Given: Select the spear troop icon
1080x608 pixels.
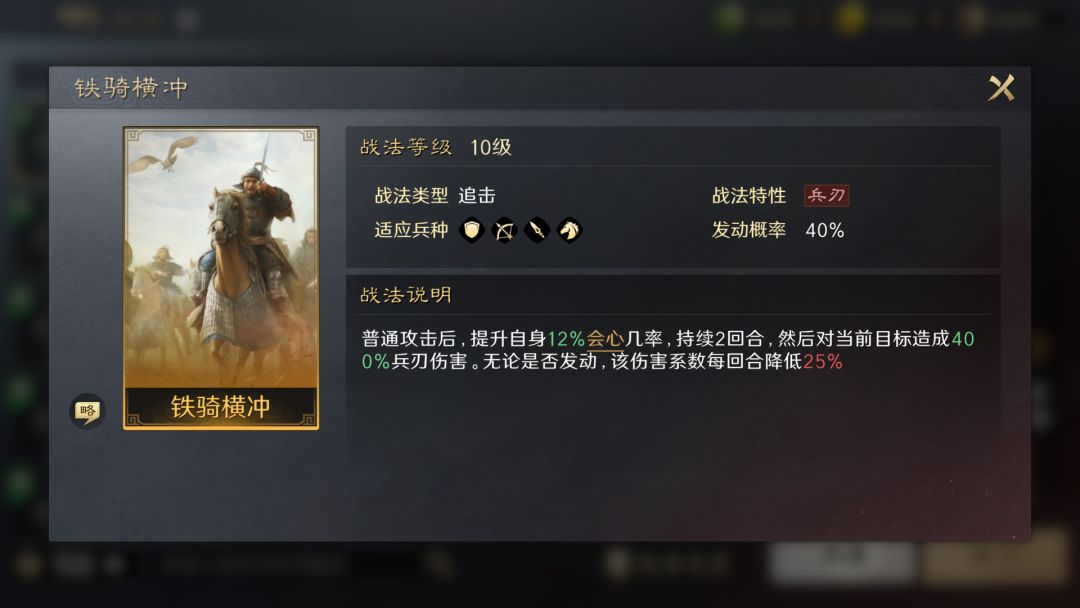Looking at the screenshot, I should coord(537,230).
